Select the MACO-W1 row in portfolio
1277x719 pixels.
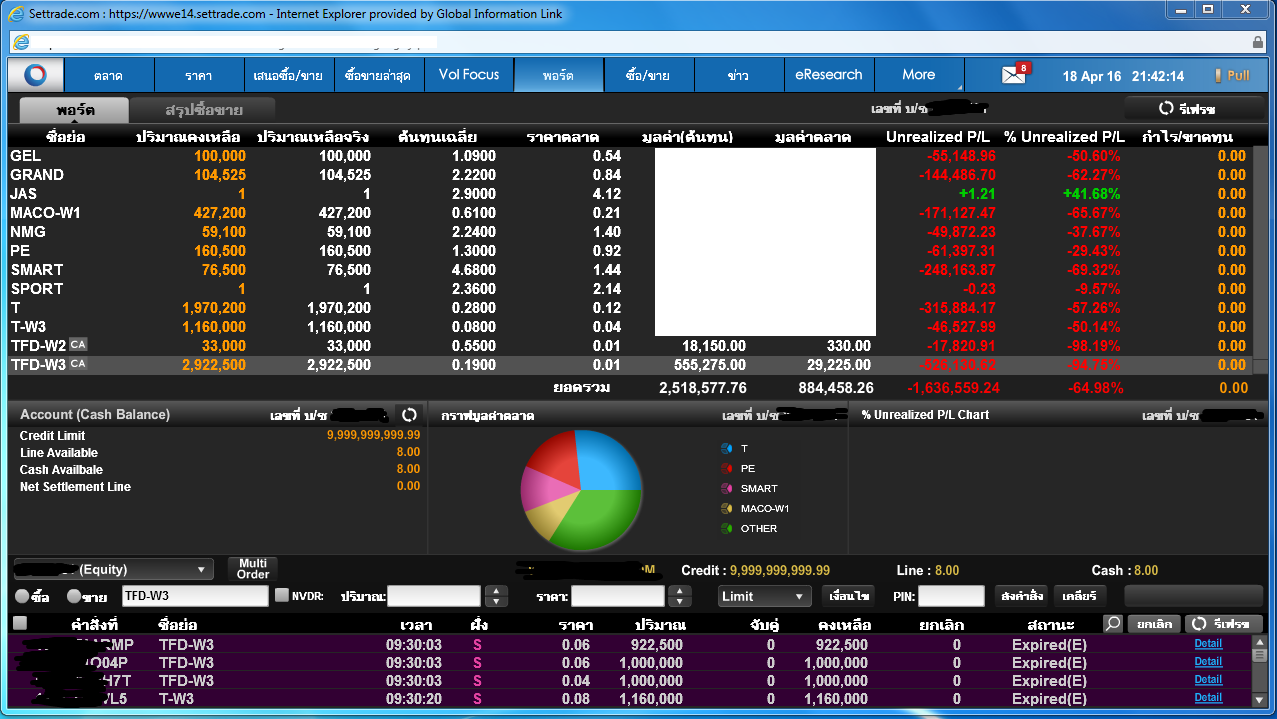630,213
